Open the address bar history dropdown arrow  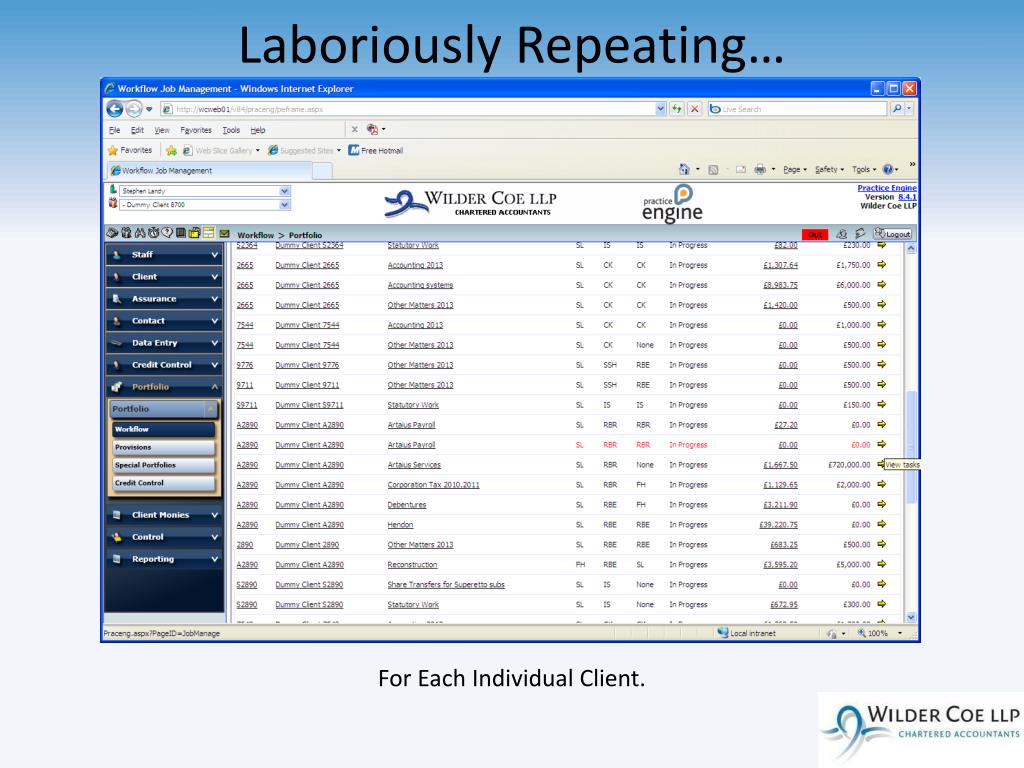tap(660, 109)
